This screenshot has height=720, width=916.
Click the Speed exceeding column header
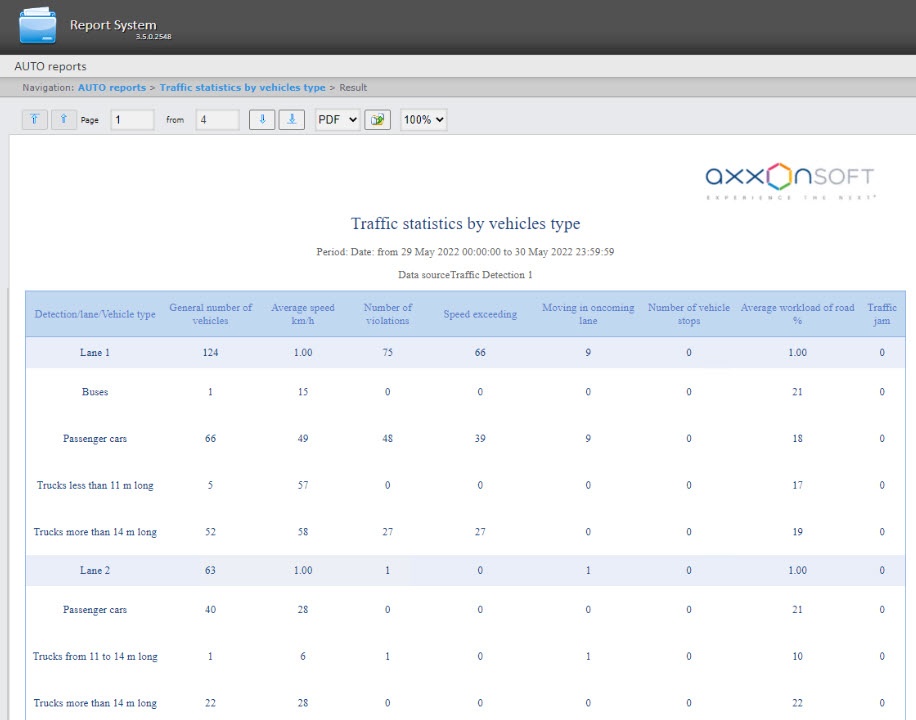[x=480, y=314]
